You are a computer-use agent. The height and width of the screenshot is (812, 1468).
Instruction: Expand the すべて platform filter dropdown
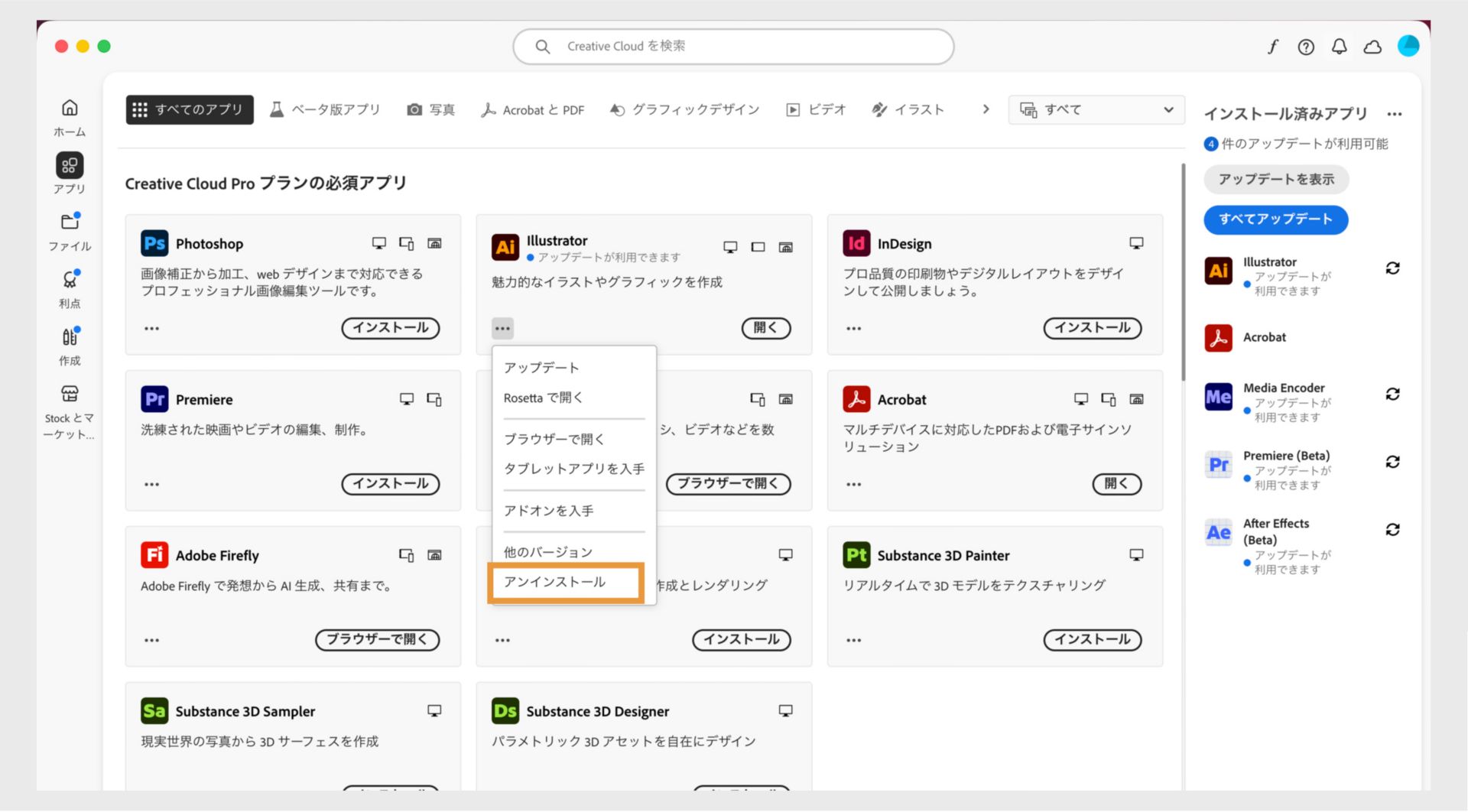click(1096, 110)
